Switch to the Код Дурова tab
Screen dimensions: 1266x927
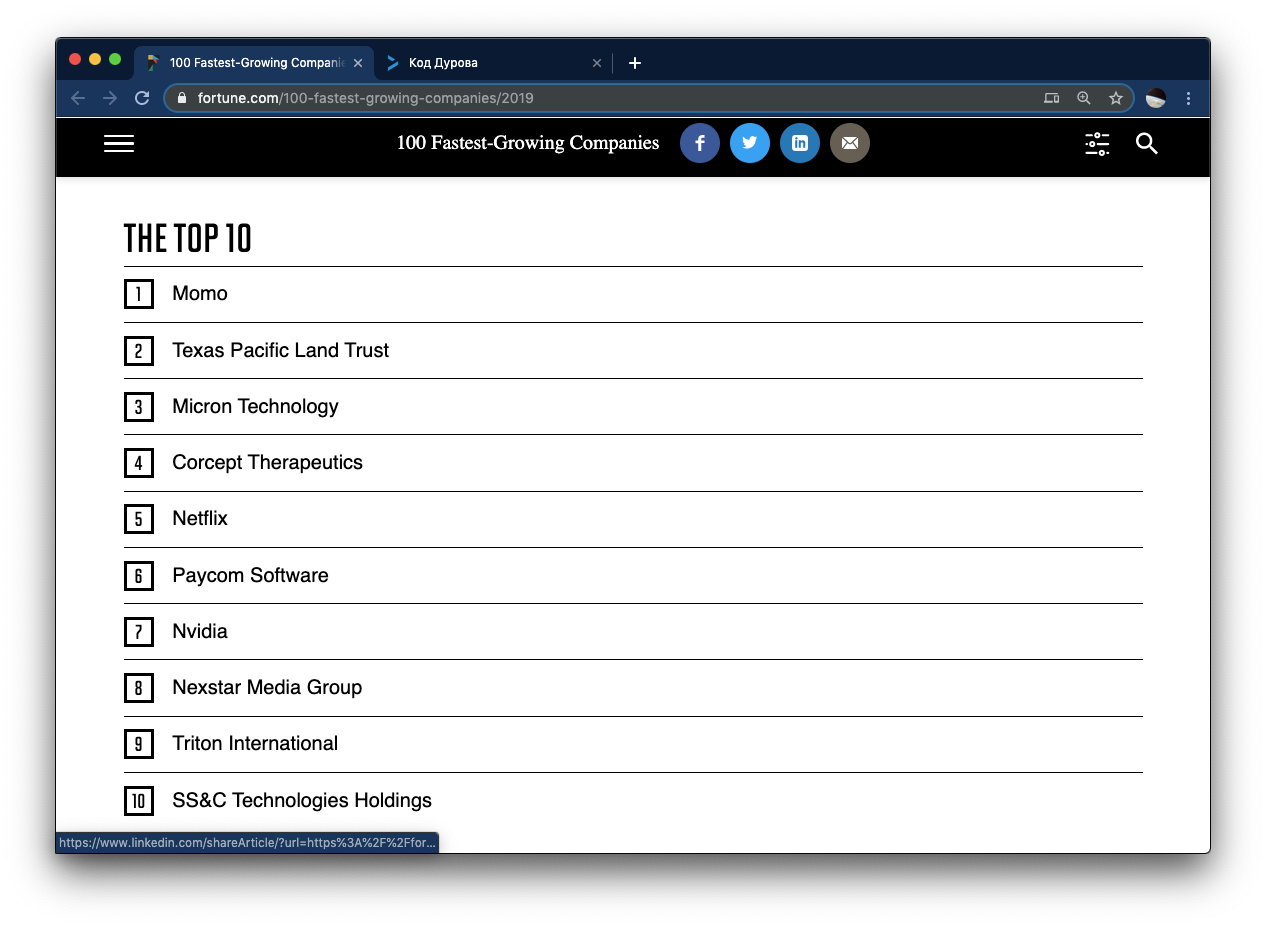494,62
